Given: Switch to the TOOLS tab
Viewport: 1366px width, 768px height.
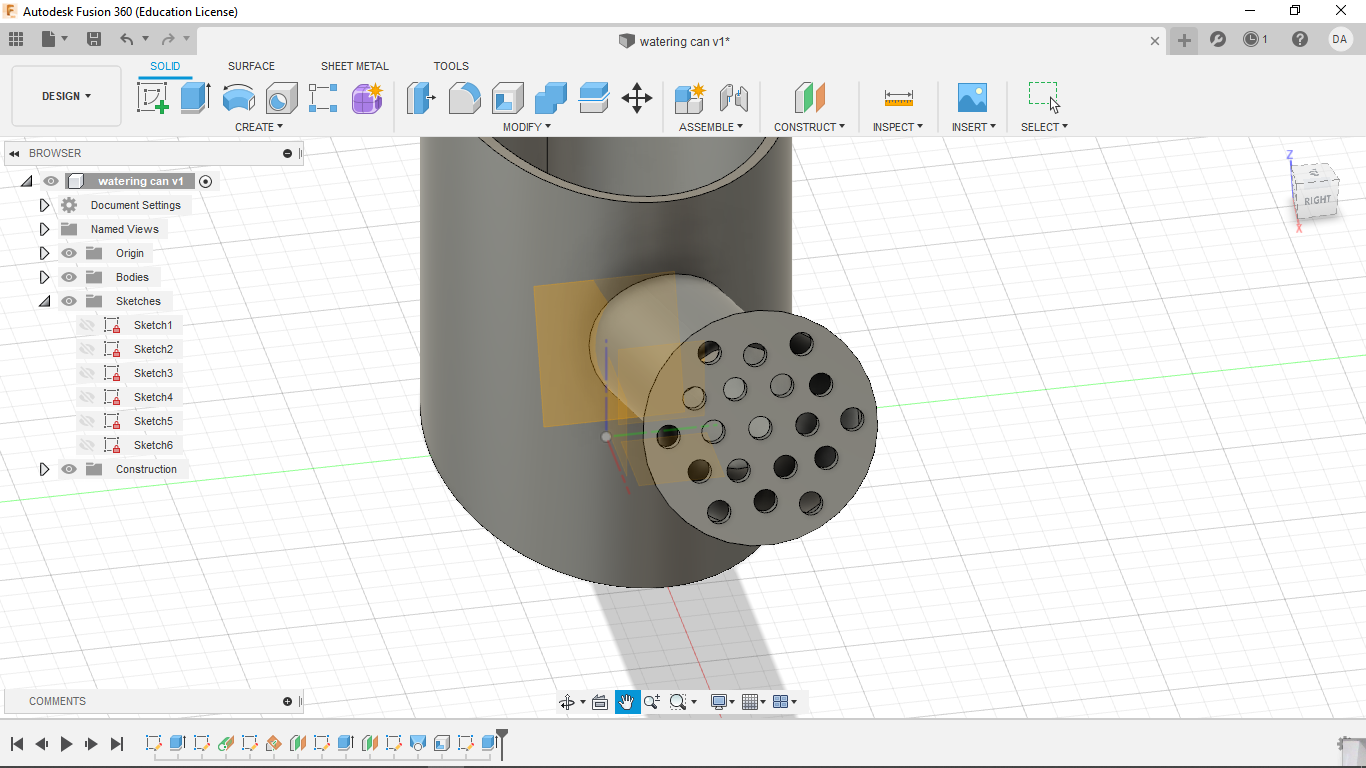Looking at the screenshot, I should [x=451, y=66].
